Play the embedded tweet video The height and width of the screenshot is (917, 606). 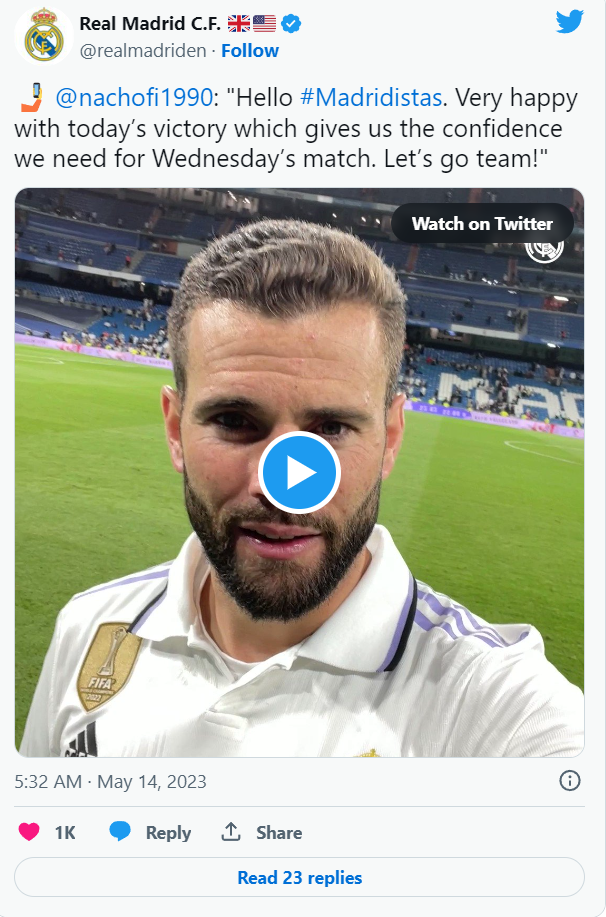(300, 473)
